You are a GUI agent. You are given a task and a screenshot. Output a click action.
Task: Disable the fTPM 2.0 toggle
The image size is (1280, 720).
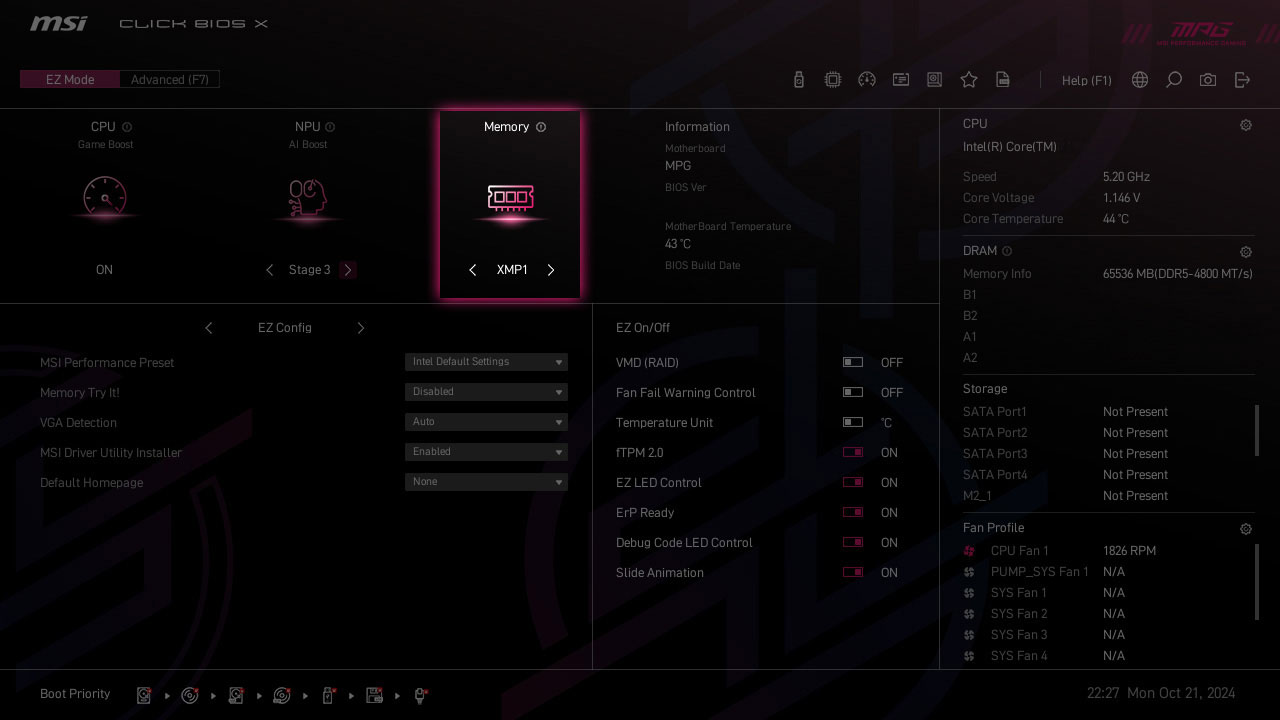(x=853, y=453)
